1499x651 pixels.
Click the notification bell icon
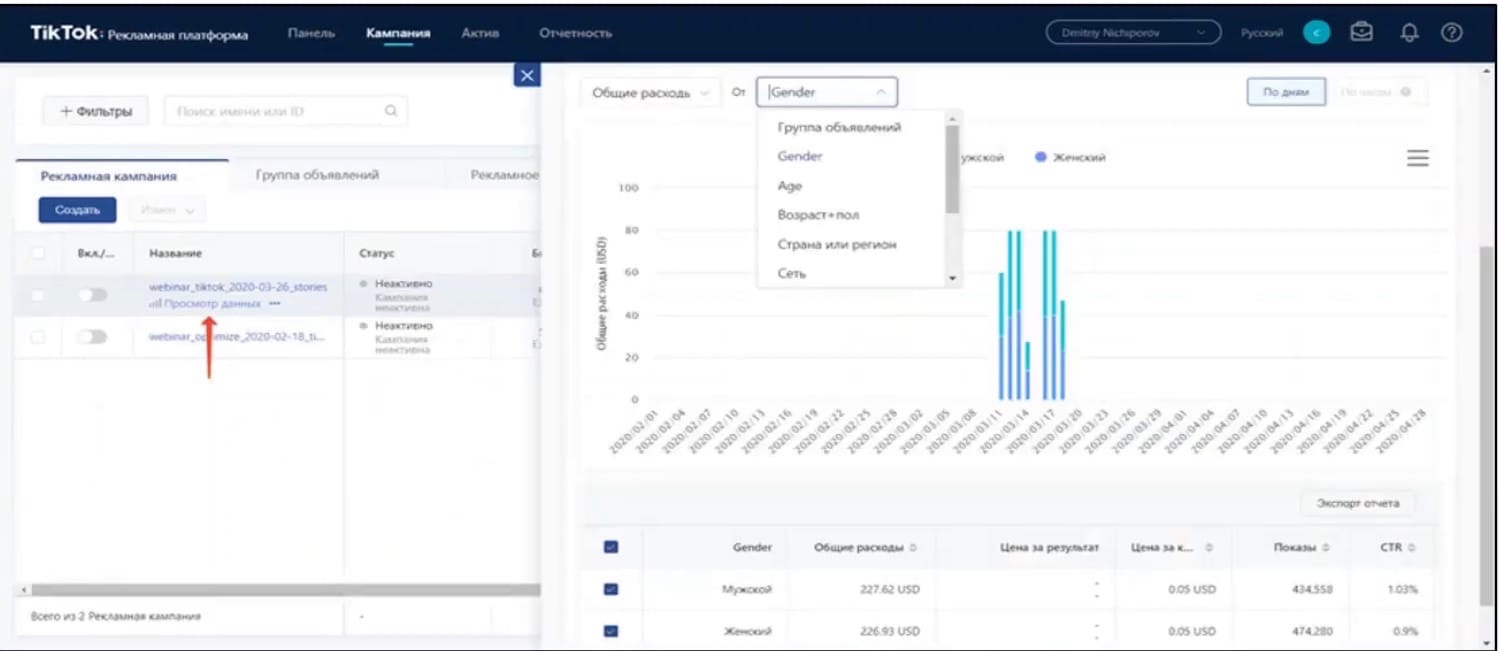(x=1410, y=33)
